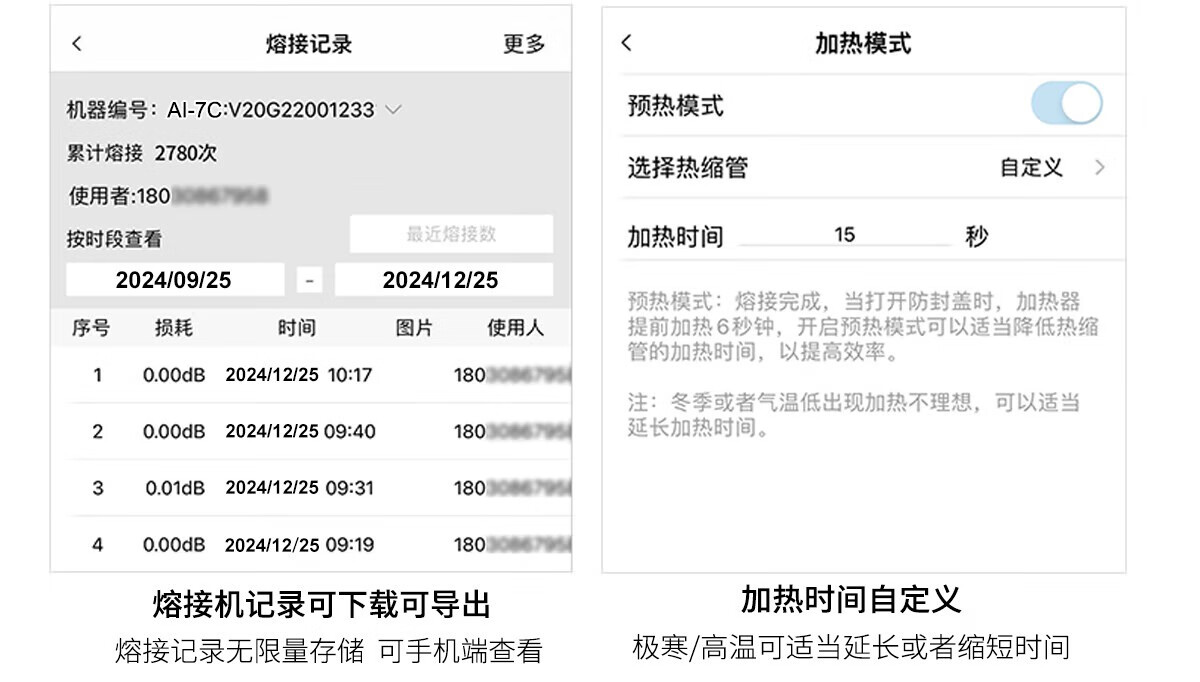Open 选择热缩管 chevron arrow

pos(1099,168)
